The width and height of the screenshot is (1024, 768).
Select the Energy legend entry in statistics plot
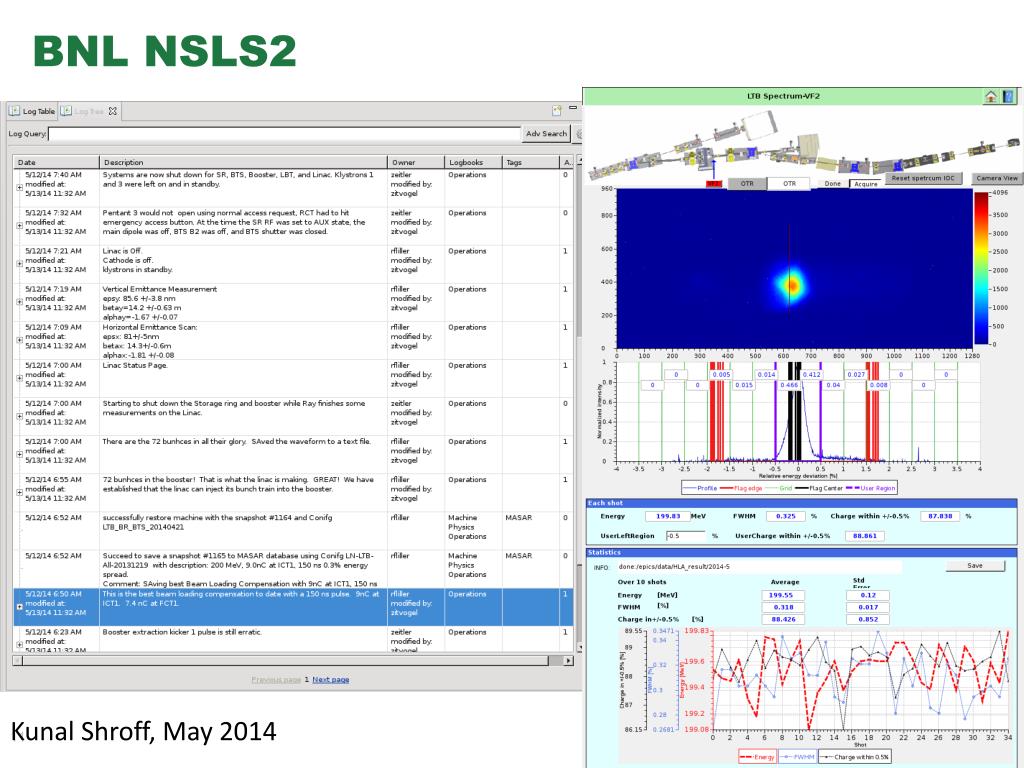pyautogui.click(x=758, y=757)
